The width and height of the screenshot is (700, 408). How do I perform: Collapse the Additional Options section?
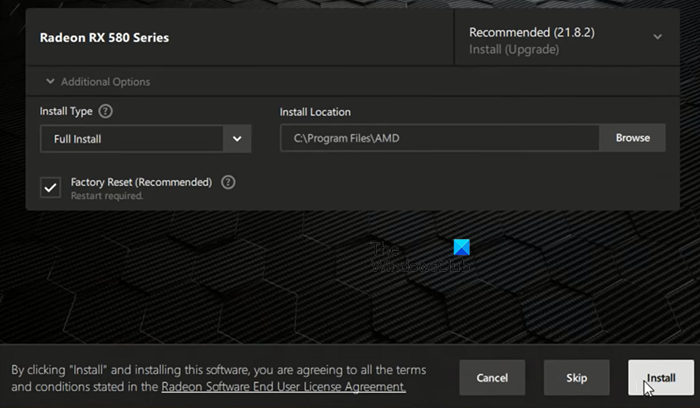[99, 82]
